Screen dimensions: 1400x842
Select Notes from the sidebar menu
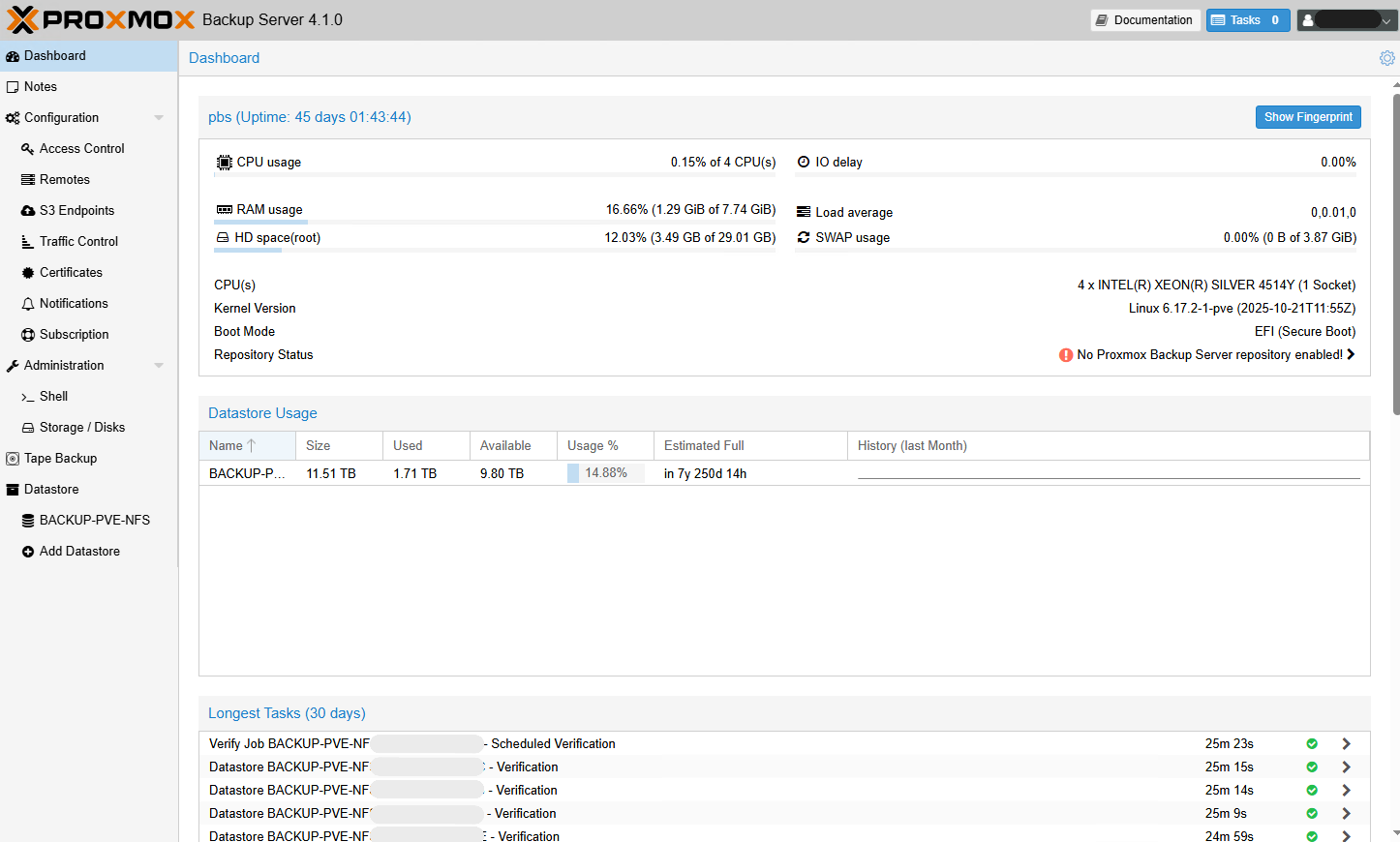click(39, 86)
